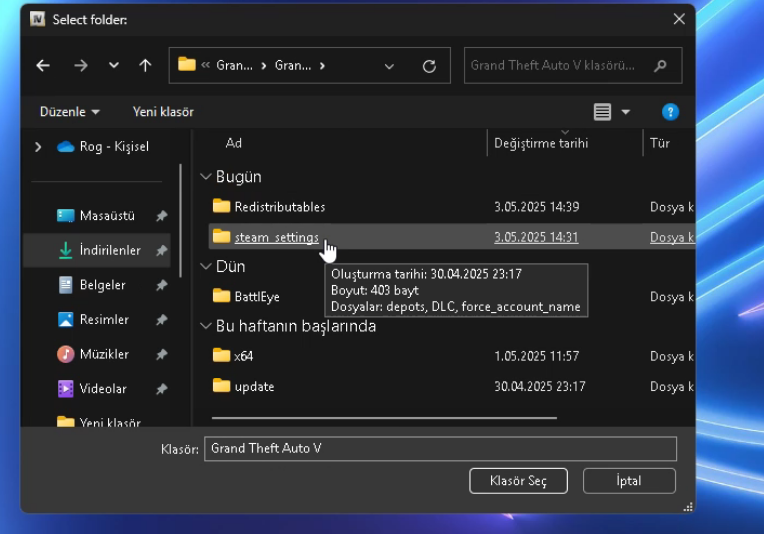This screenshot has width=764, height=534.
Task: Open the Düzenle menu
Action: click(70, 112)
